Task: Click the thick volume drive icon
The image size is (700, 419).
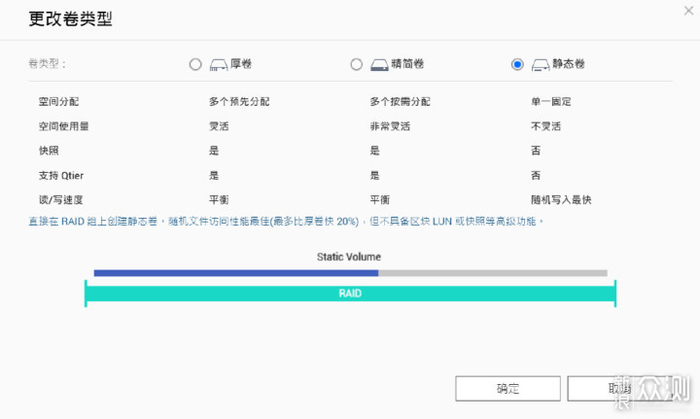Action: coord(218,65)
